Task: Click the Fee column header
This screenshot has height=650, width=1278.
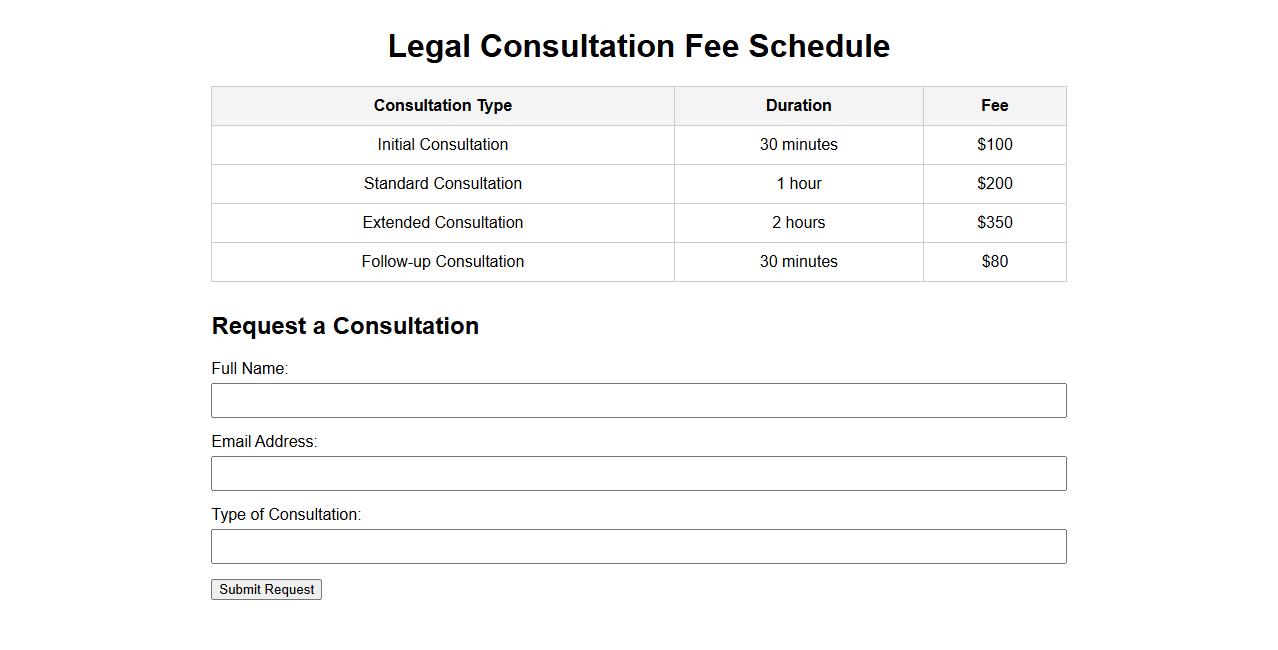Action: [x=994, y=106]
